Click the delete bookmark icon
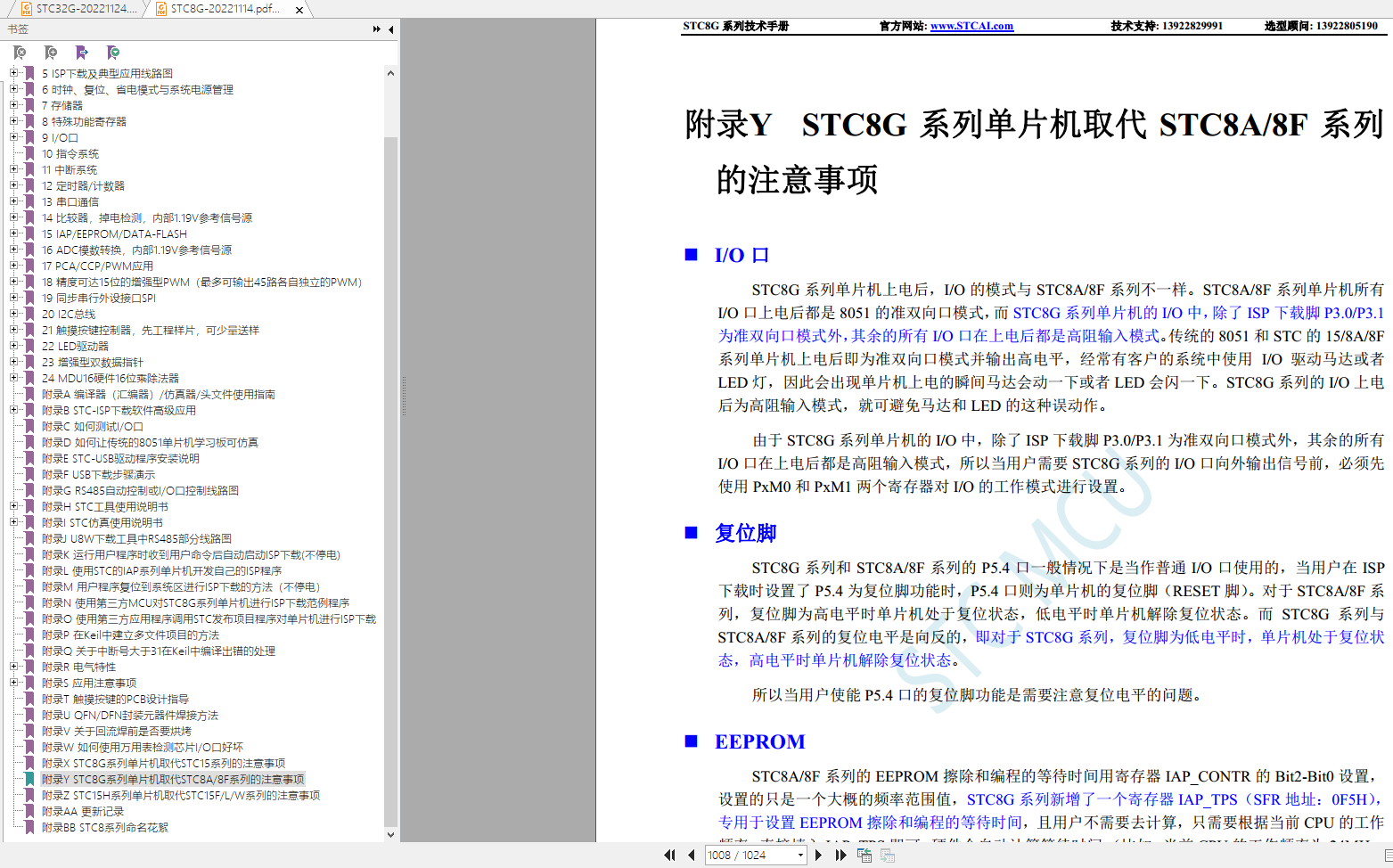Viewport: 1393px width, 868px height. pos(20,53)
